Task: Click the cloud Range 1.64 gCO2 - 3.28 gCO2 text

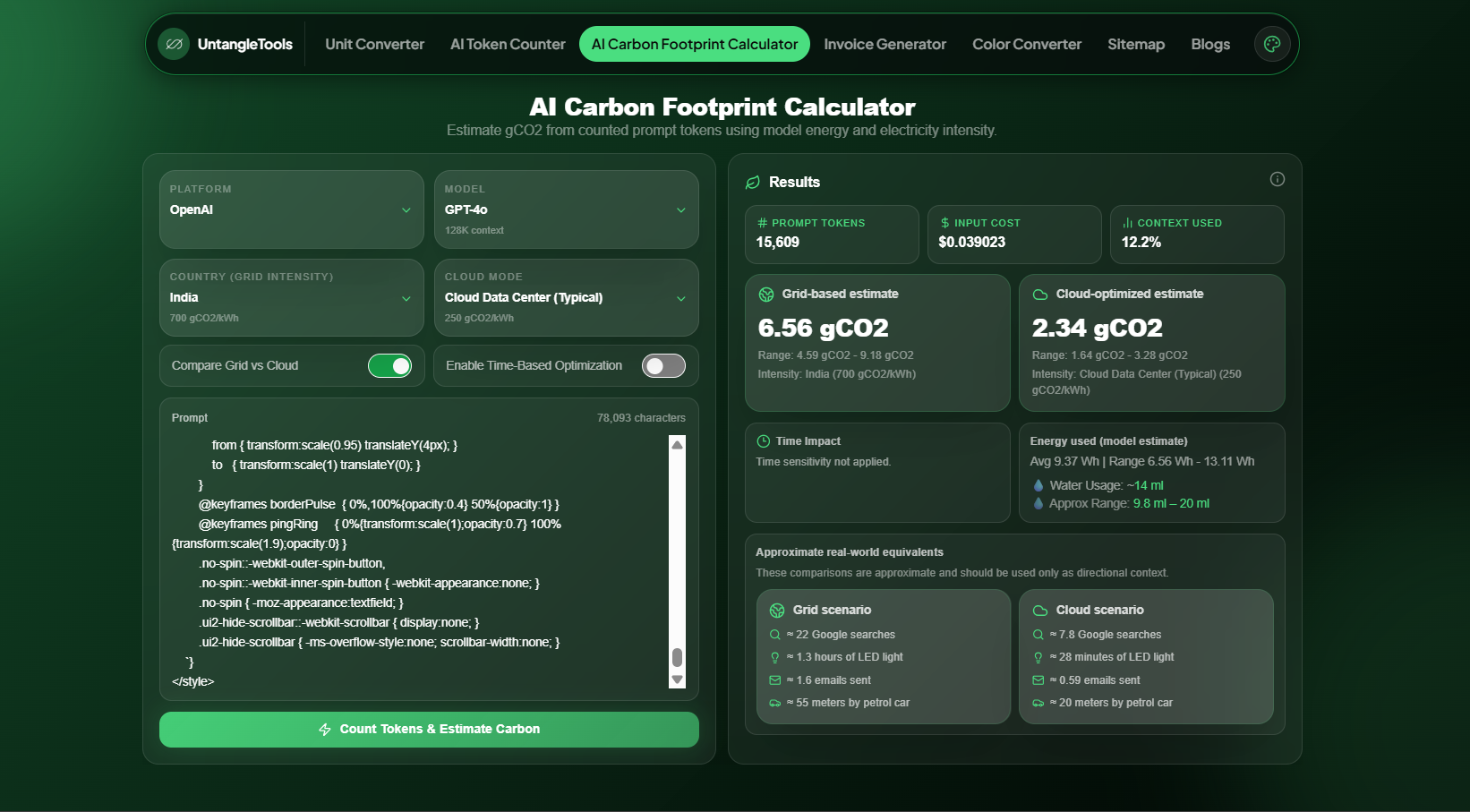Action: click(1110, 355)
